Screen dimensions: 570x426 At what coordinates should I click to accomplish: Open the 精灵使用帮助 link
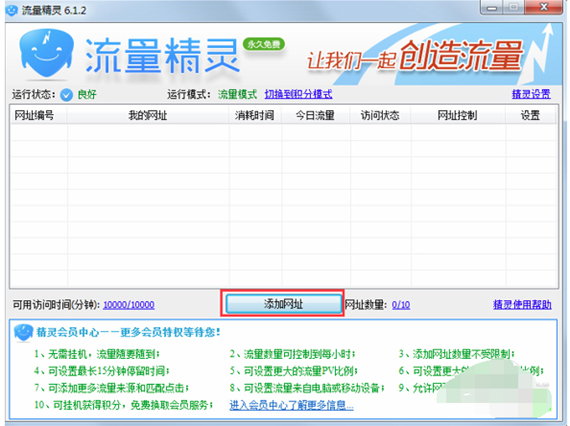click(522, 304)
